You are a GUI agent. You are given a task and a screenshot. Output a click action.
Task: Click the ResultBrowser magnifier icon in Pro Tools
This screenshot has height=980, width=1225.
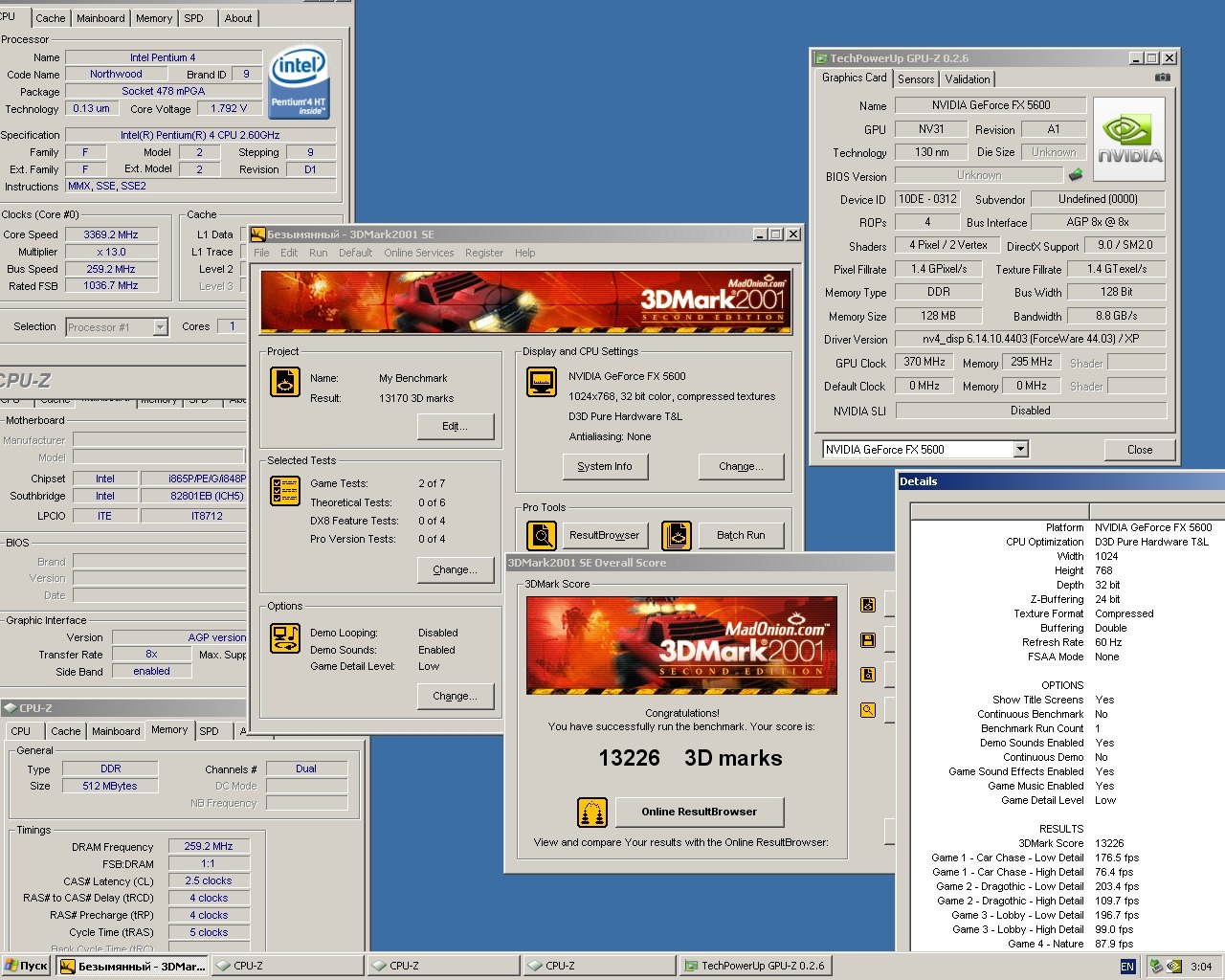542,535
